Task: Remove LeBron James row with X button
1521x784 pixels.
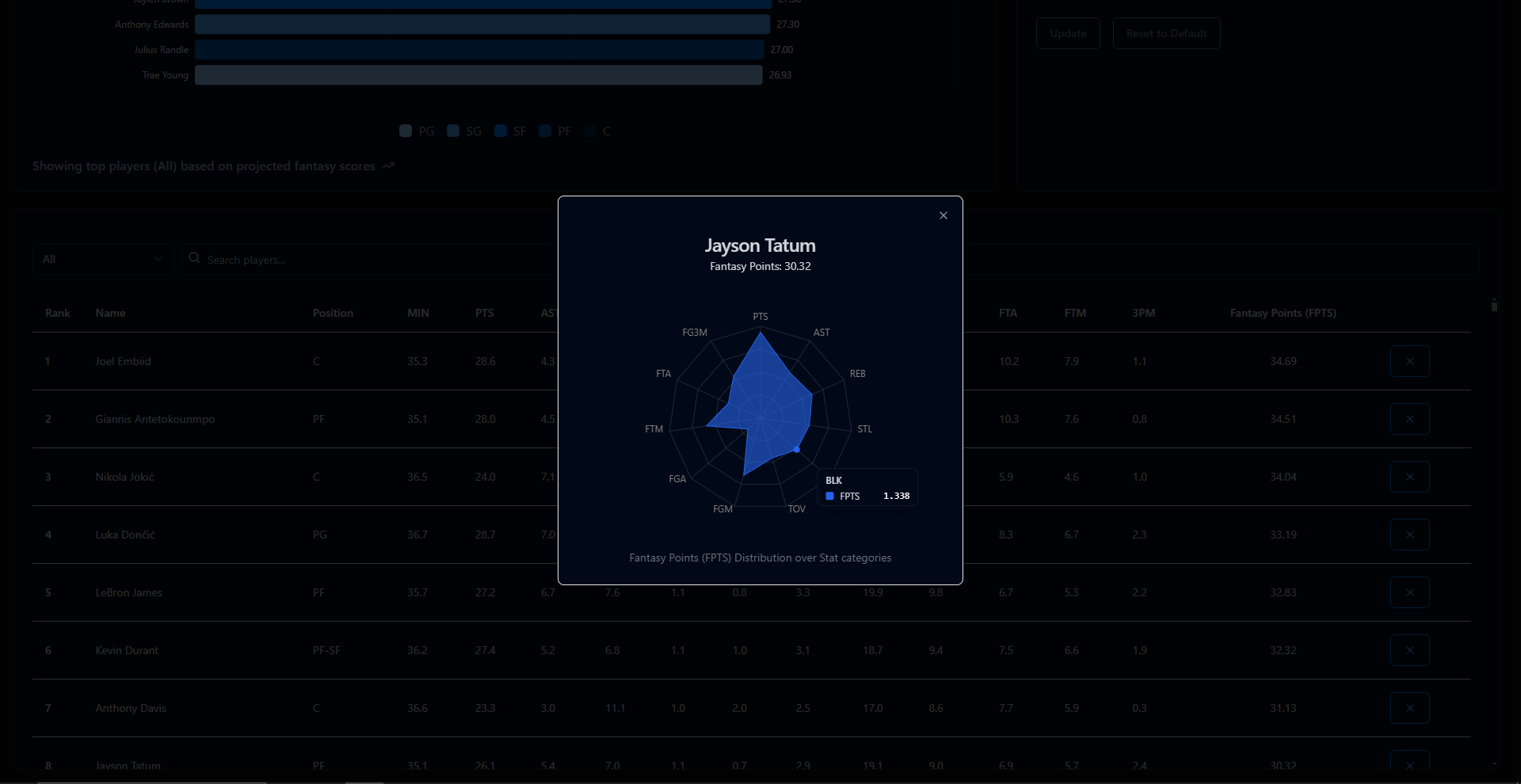Action: tap(1409, 592)
